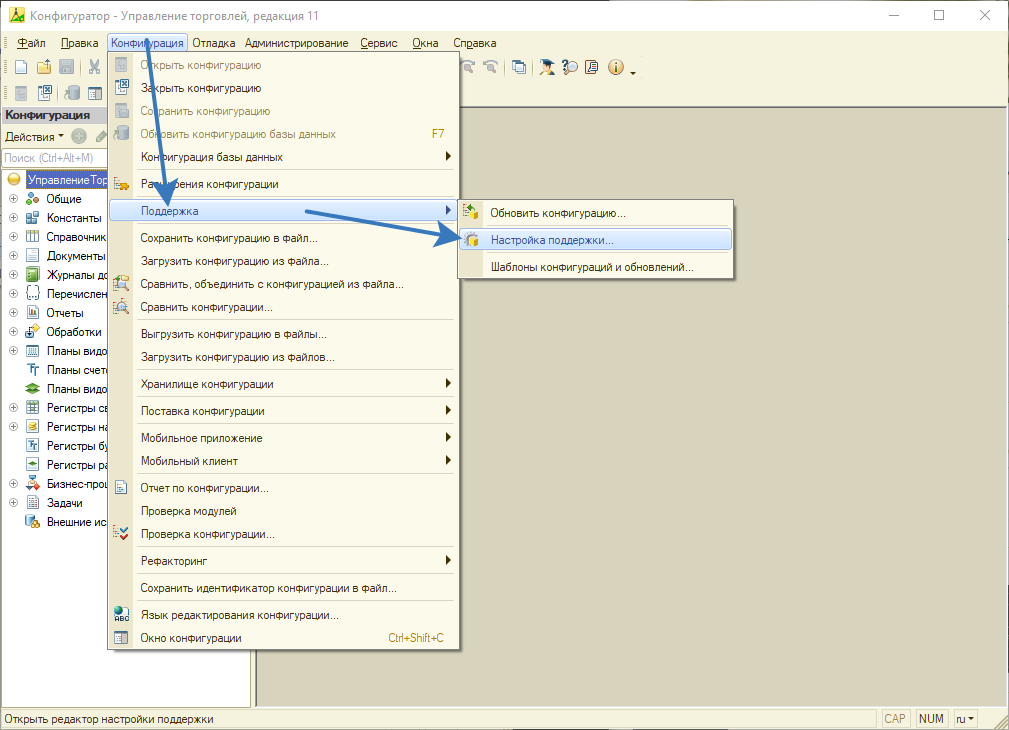Viewport: 1009px width, 730px height.
Task: Open the About information icon in toolbar
Action: 615,67
